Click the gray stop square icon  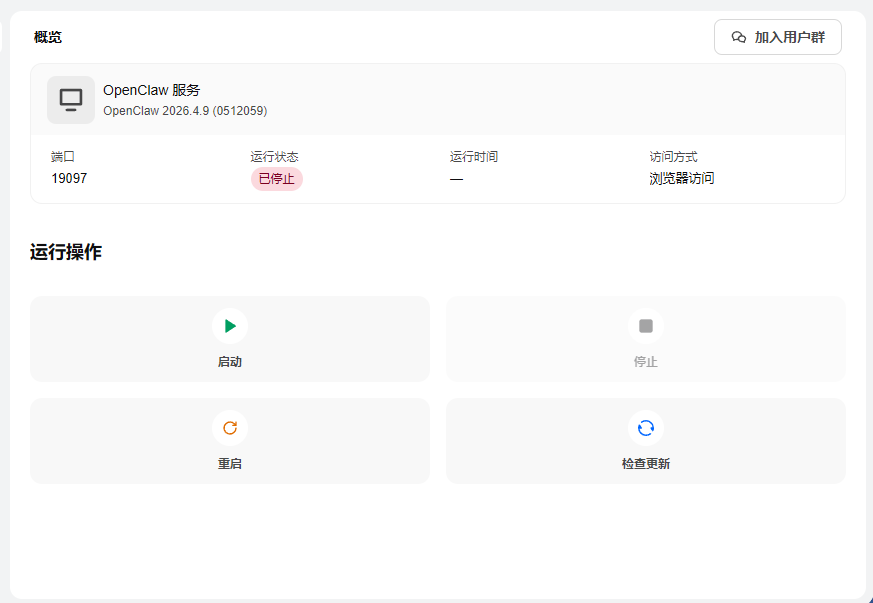pyautogui.click(x=646, y=326)
